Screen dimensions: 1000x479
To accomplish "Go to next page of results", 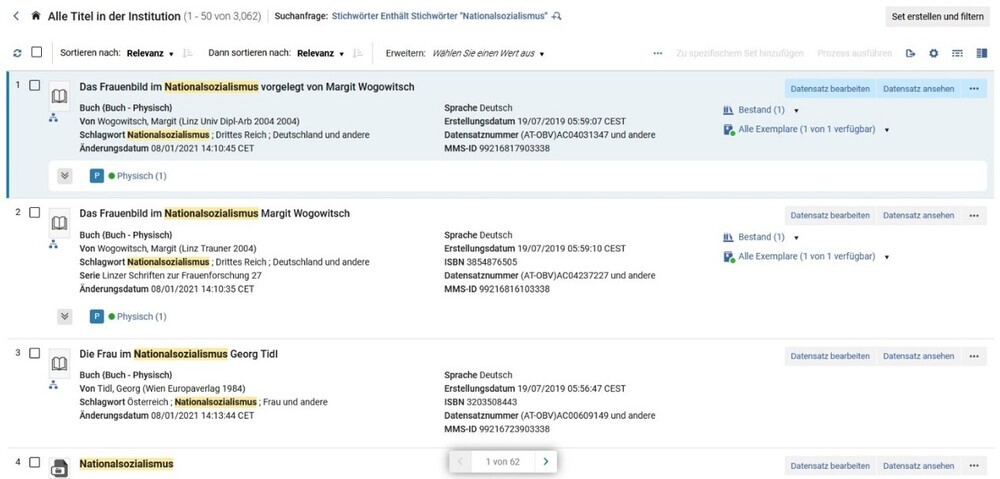I will [x=545, y=462].
